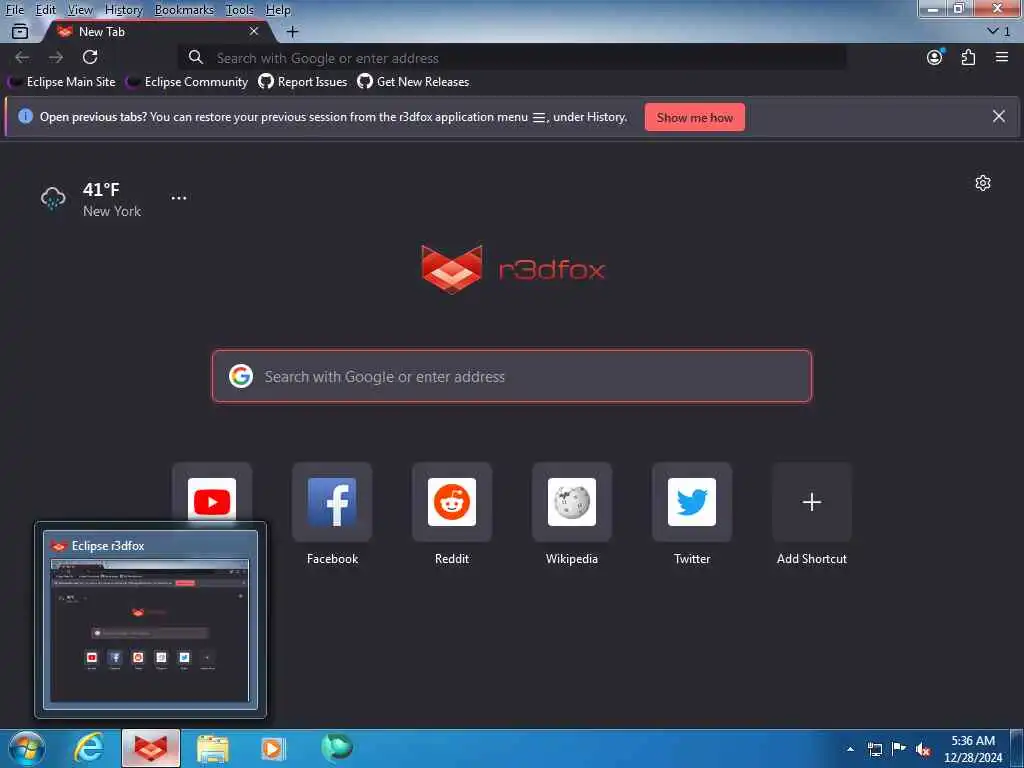Open the Windows Start menu orb
The width and height of the screenshot is (1024, 768).
pyautogui.click(x=27, y=748)
